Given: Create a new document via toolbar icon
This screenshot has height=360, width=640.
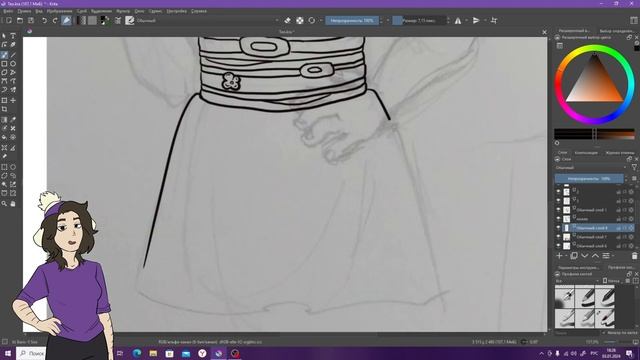Looking at the screenshot, I should 9,20.
